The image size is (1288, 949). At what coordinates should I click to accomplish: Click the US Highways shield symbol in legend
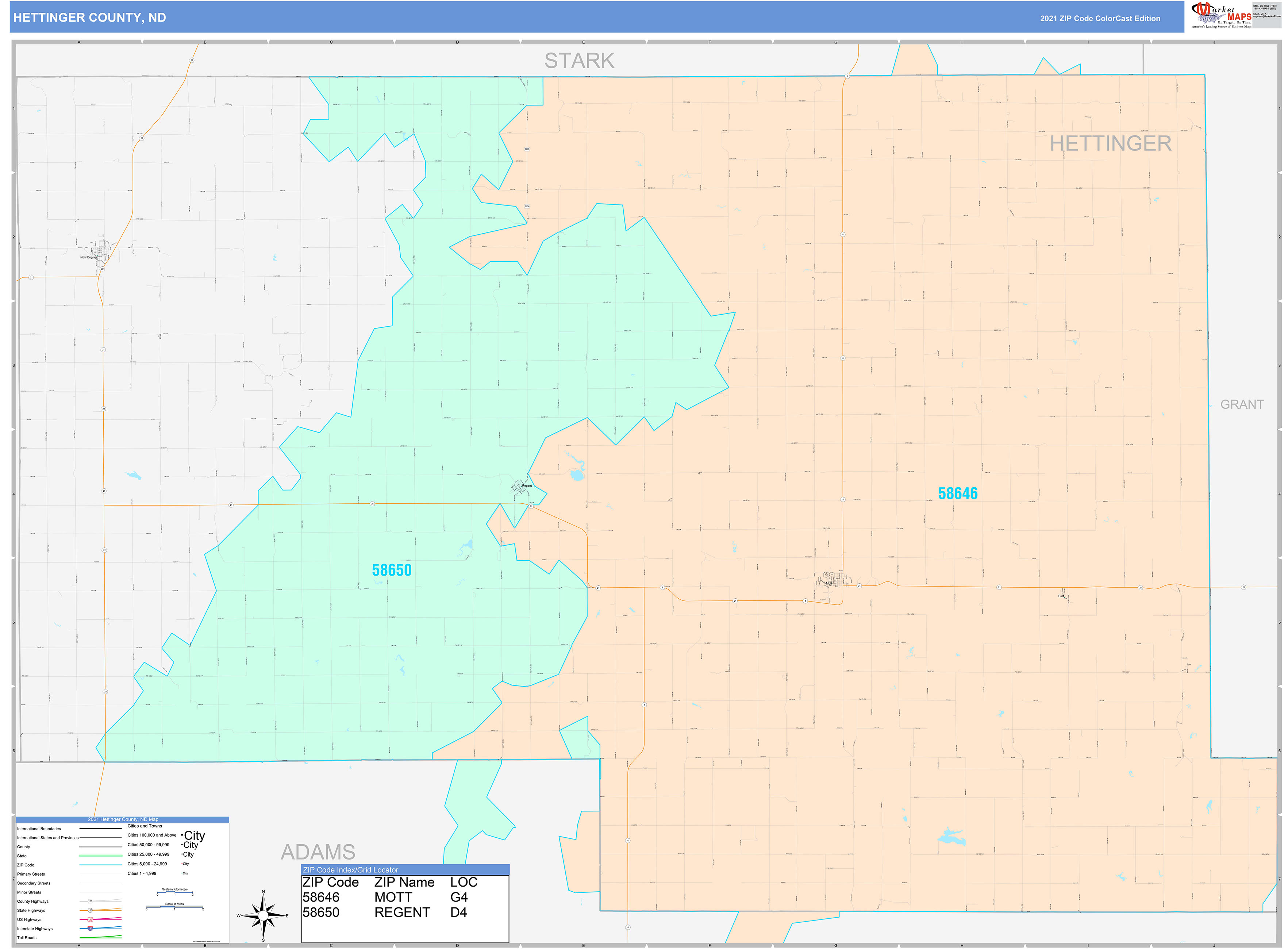[x=90, y=919]
